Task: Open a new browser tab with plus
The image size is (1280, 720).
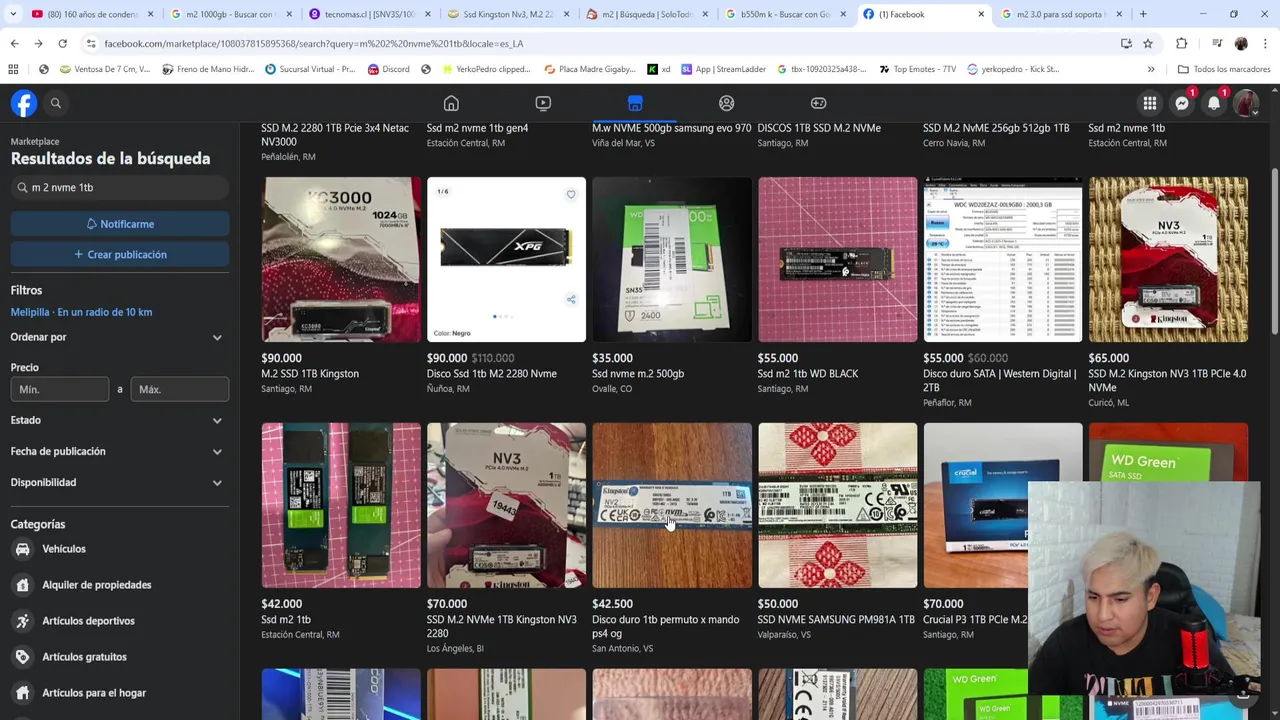Action: tap(1143, 14)
